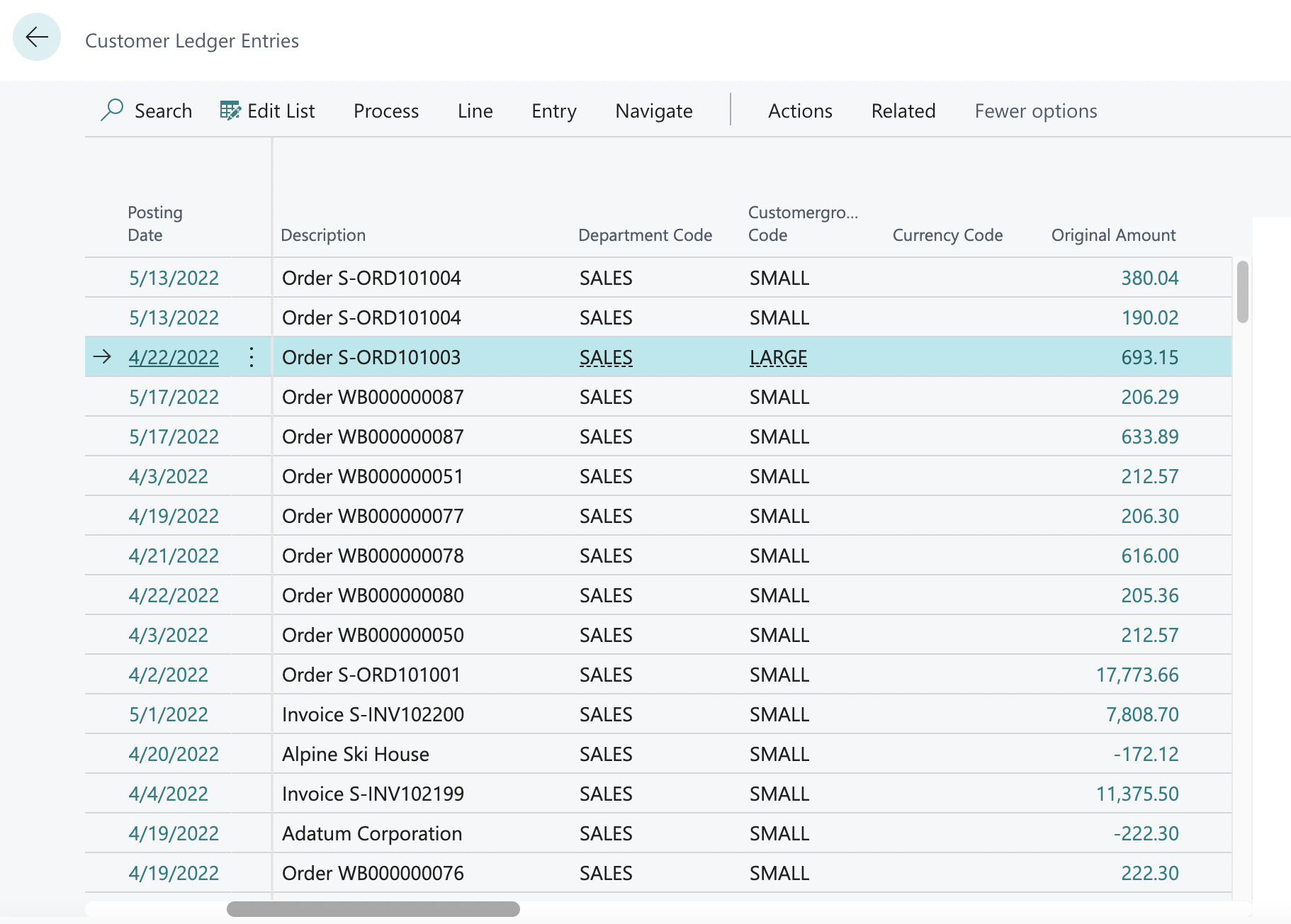Click the row selection arrow beside Order S-ORD101003
The width and height of the screenshot is (1291, 924).
click(103, 357)
